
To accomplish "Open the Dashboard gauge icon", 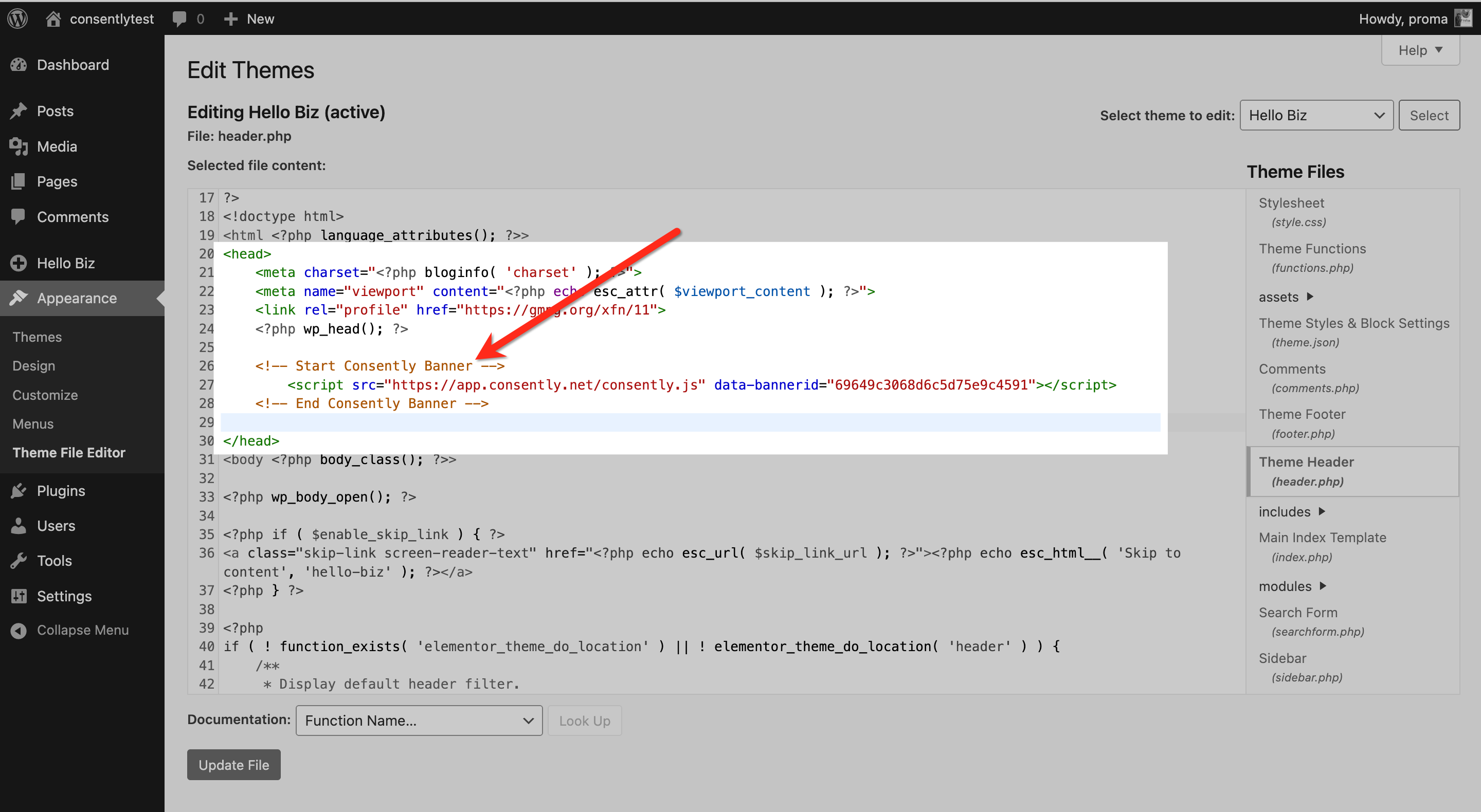I will (x=19, y=64).
